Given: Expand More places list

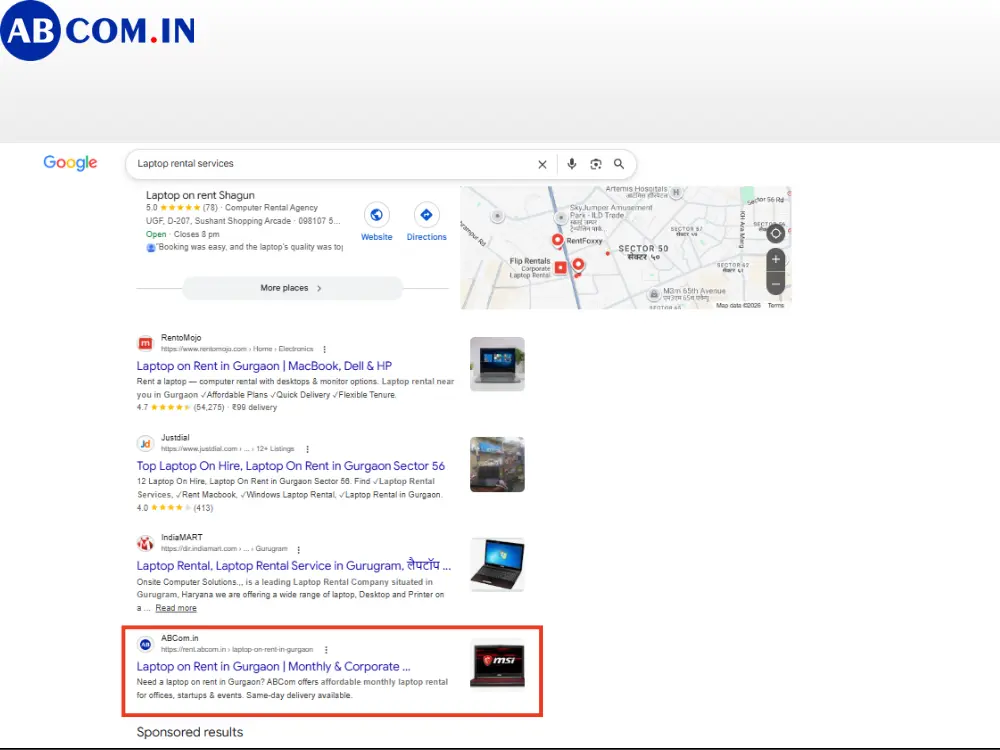Looking at the screenshot, I should (x=292, y=288).
